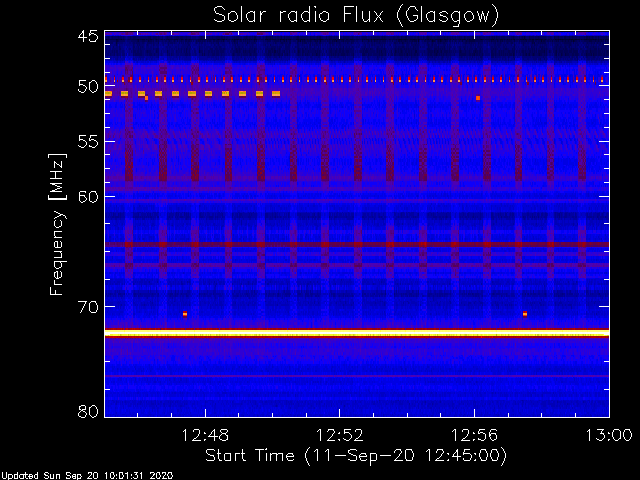This screenshot has height=480, width=640.
Task: Click the bright red spot near 12:57, 71 MHz
Action: tap(525, 314)
